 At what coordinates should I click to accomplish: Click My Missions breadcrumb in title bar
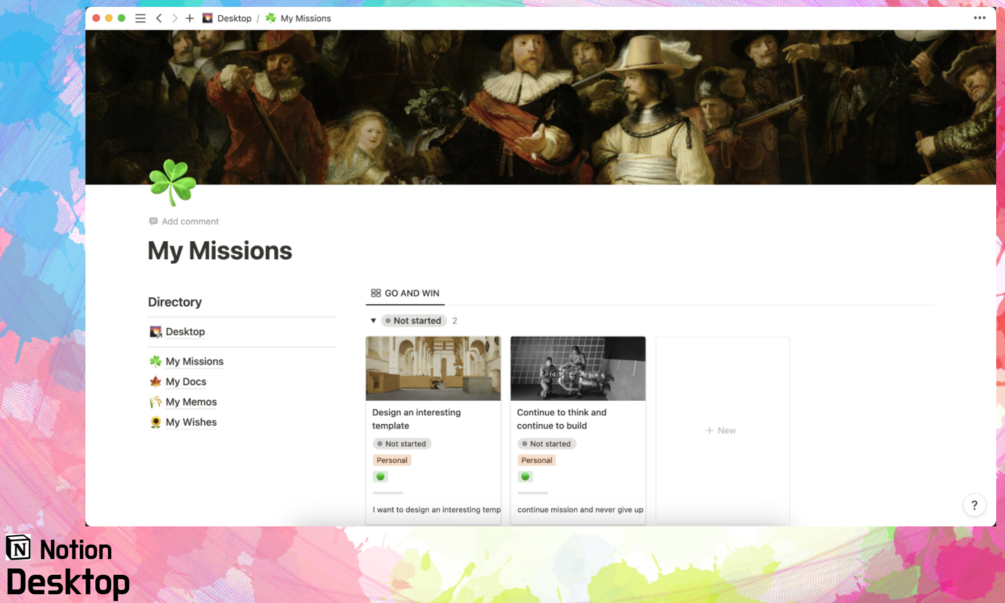298,18
